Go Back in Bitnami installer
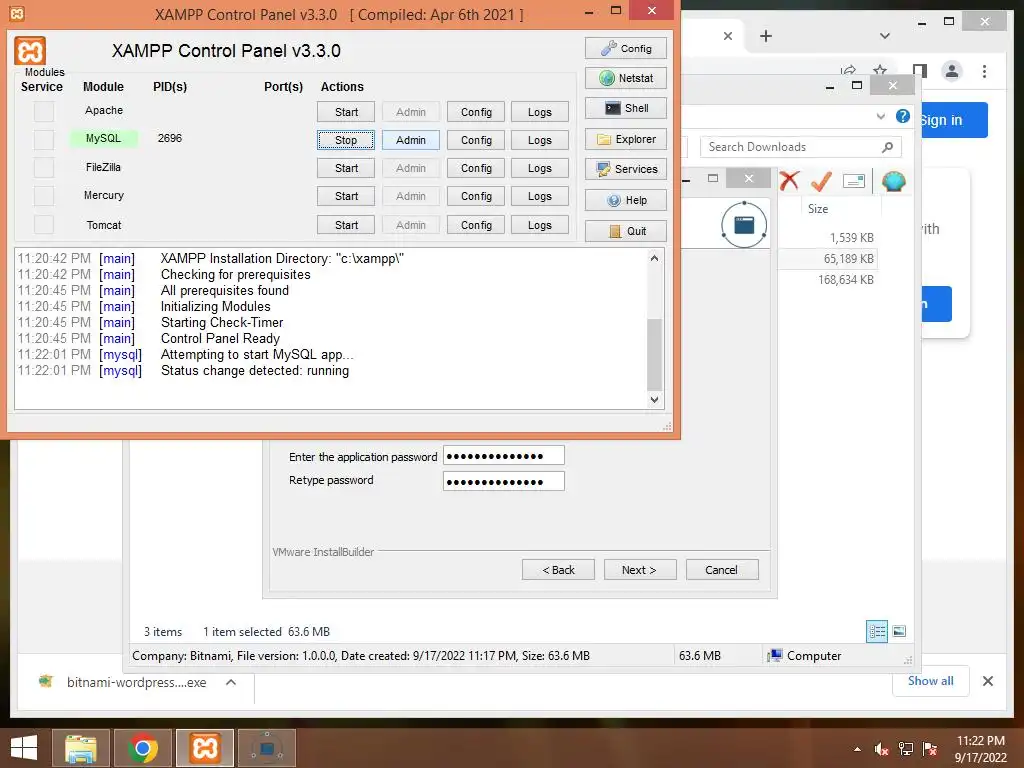The height and width of the screenshot is (768, 1024). 558,570
